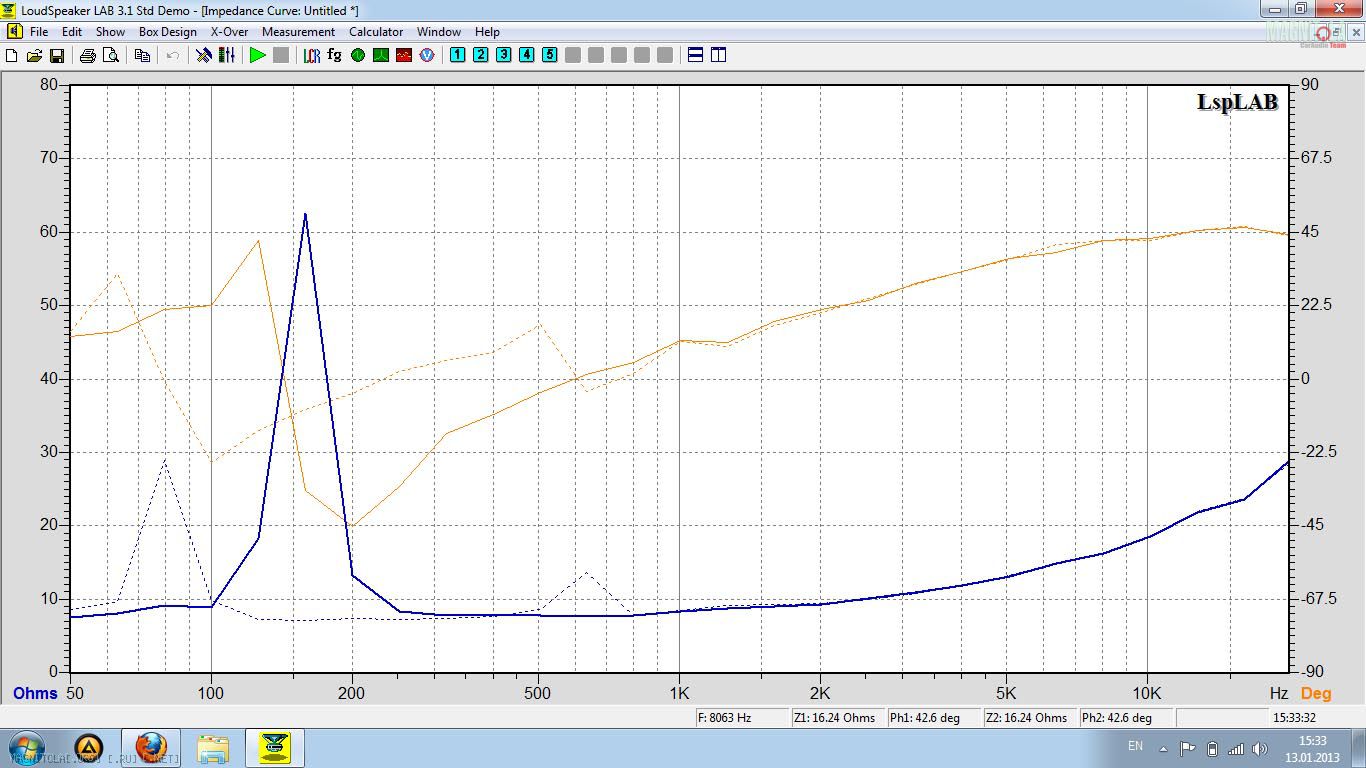Open the volume speaker tray icon

1260,748
